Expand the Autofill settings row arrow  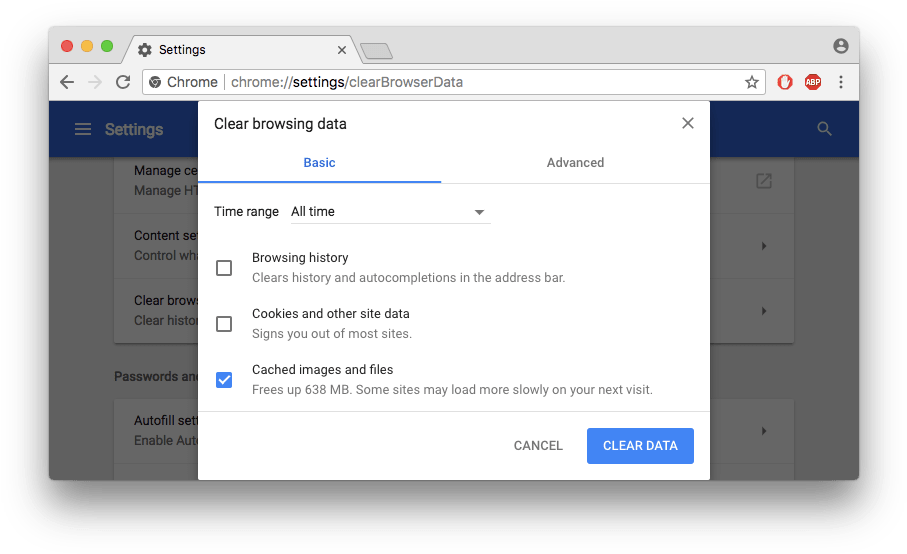pyautogui.click(x=764, y=431)
